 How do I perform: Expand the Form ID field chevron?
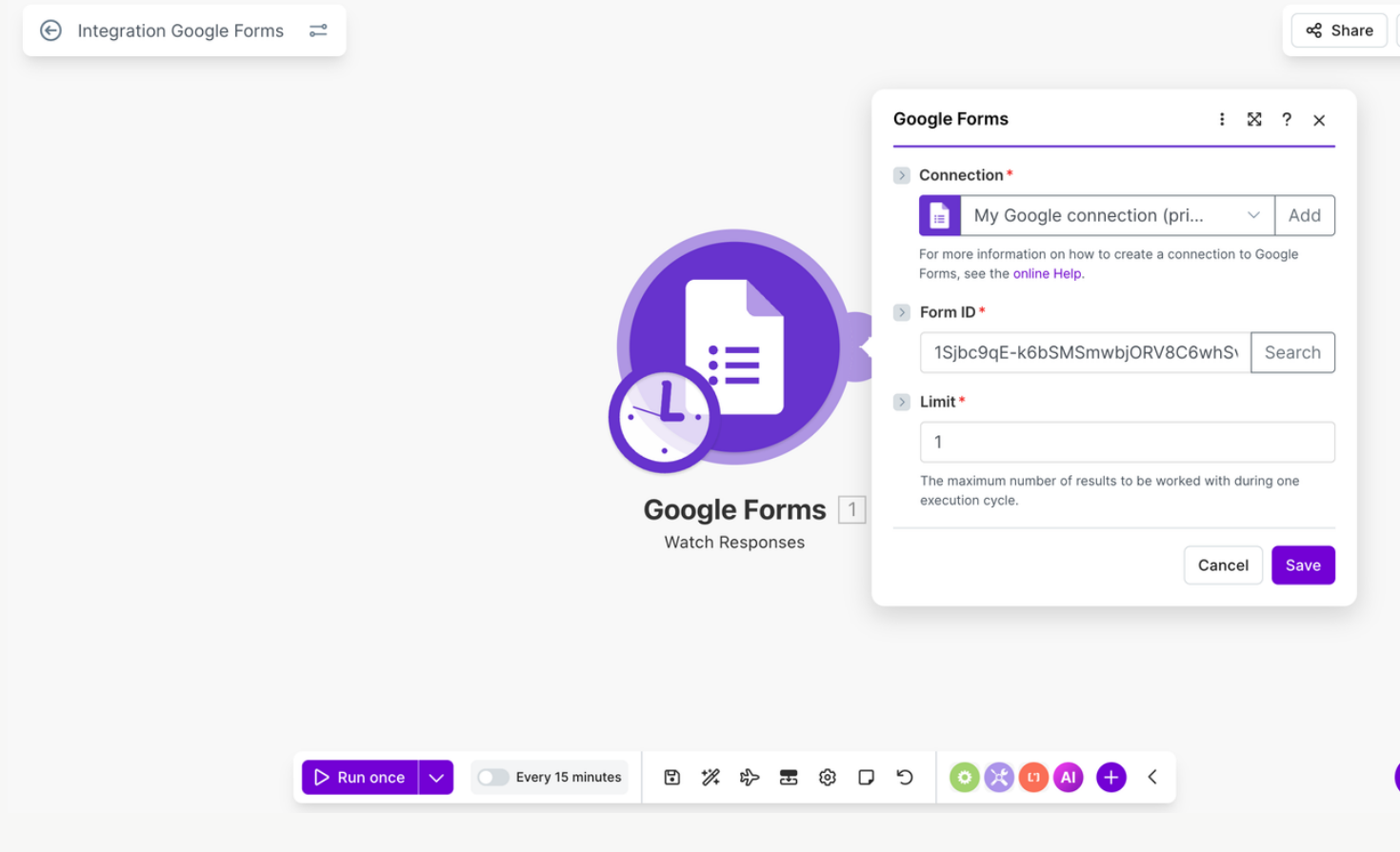pyautogui.click(x=902, y=312)
